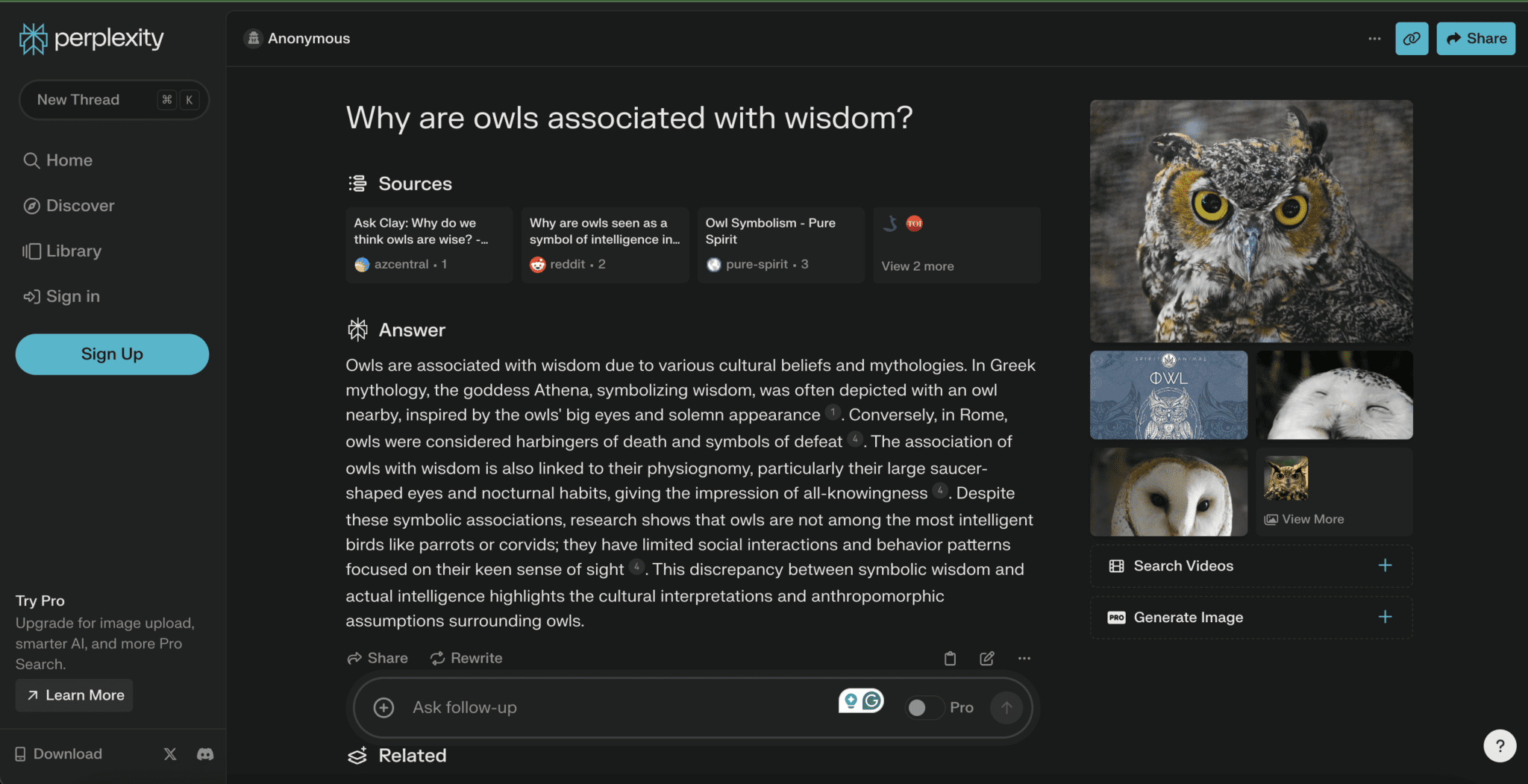Click the attach plus icon in follow-up box
This screenshot has height=784, width=1528.
pyautogui.click(x=383, y=707)
